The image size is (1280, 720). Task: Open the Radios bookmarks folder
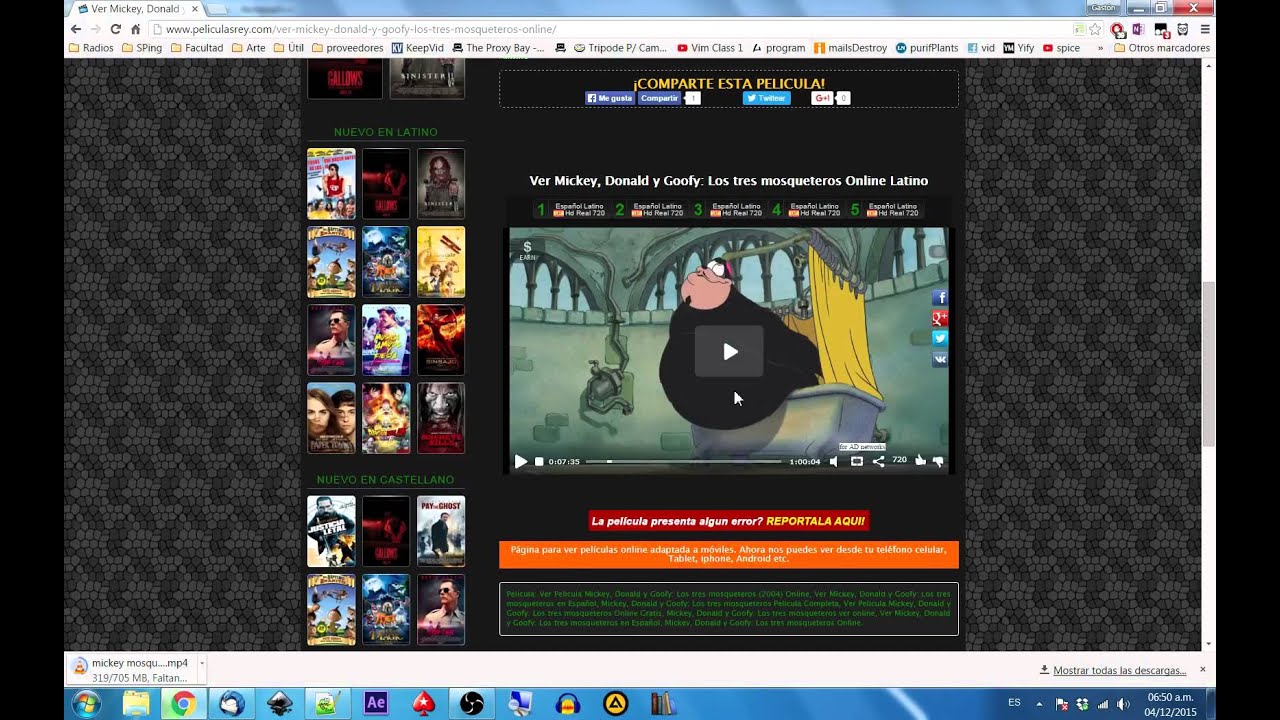point(91,47)
